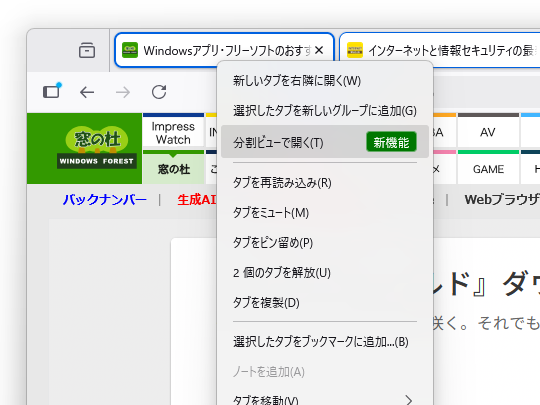The width and height of the screenshot is (540, 405).
Task: Select タブをピン留め(P)
Action: (325, 242)
